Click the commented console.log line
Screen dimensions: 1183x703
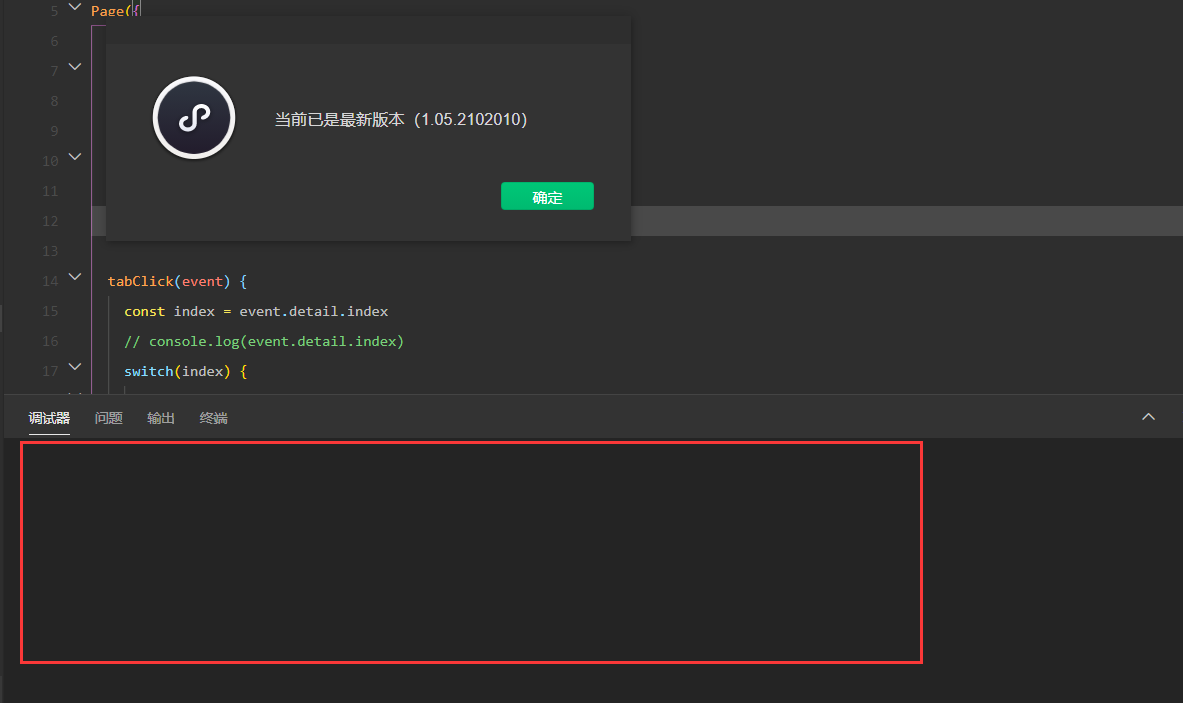click(264, 342)
